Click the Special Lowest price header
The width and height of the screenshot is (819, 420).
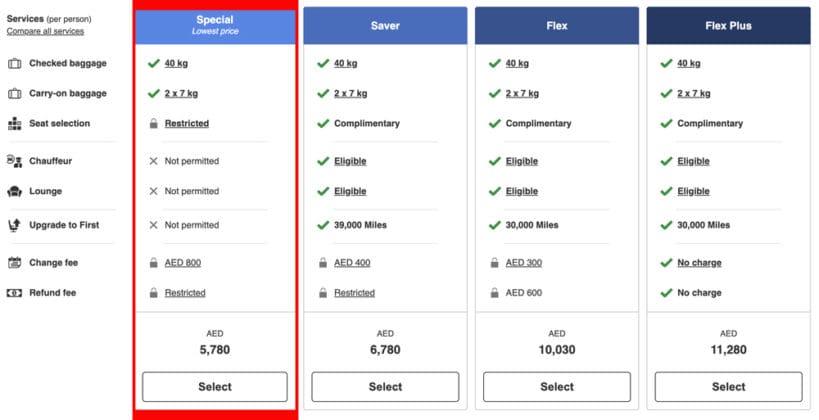point(215,26)
